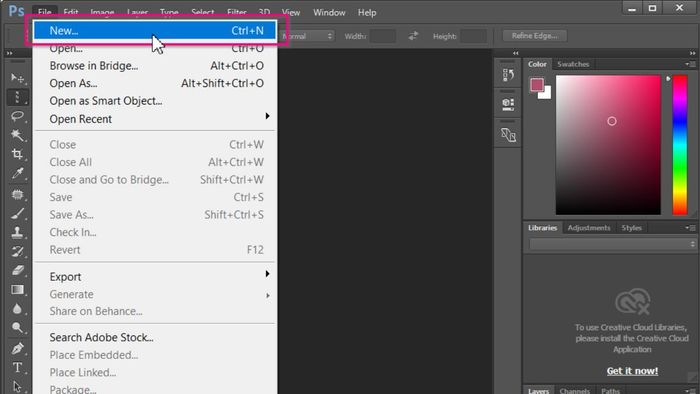The height and width of the screenshot is (394, 700).
Task: Click the Creative Cloud unavailable icon
Action: [632, 302]
